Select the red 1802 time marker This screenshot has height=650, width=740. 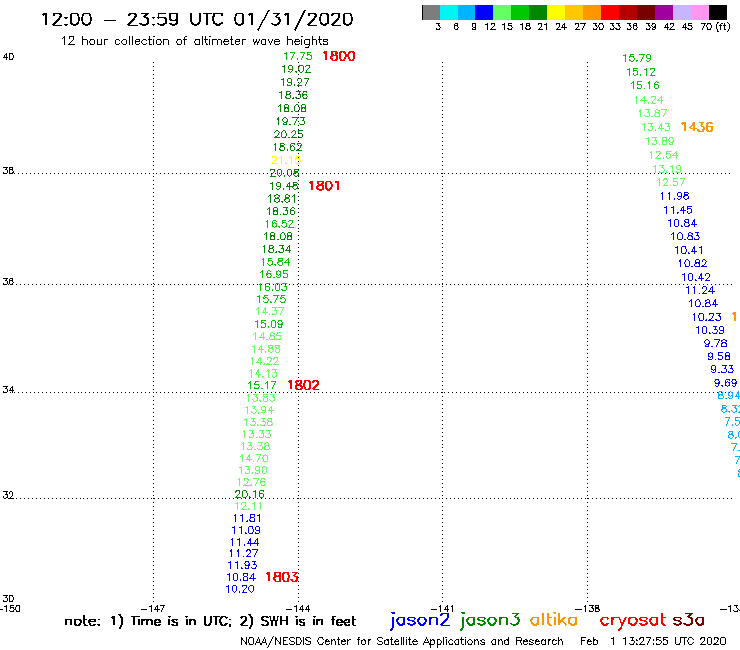pyautogui.click(x=303, y=385)
